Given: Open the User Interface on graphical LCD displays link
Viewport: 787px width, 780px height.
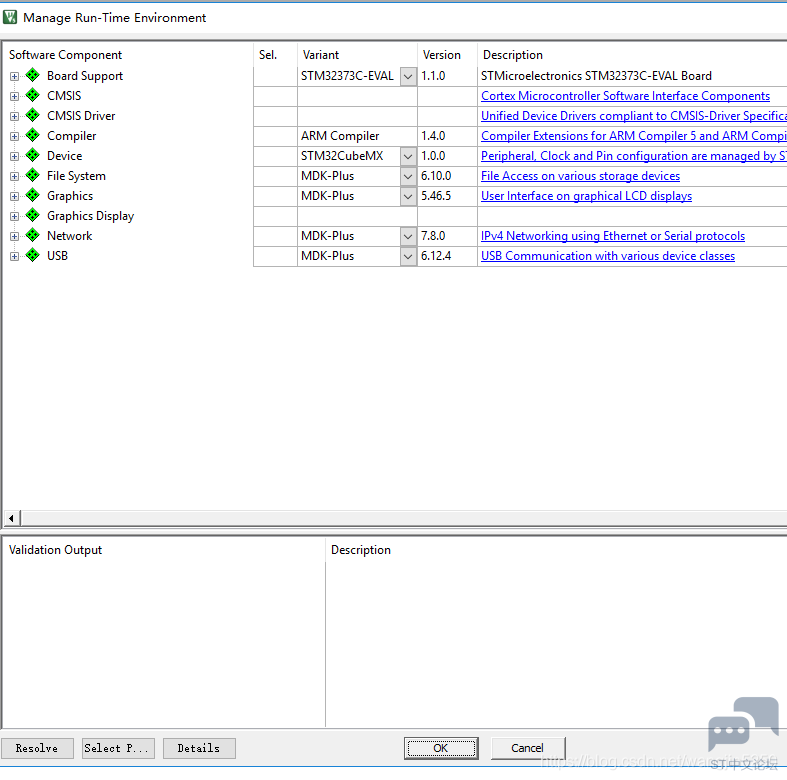Looking at the screenshot, I should [x=586, y=196].
